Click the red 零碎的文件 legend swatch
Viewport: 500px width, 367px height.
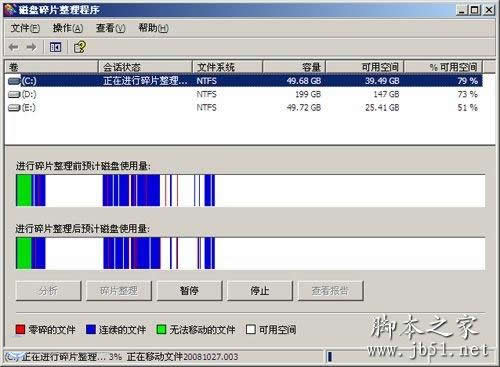[20, 330]
